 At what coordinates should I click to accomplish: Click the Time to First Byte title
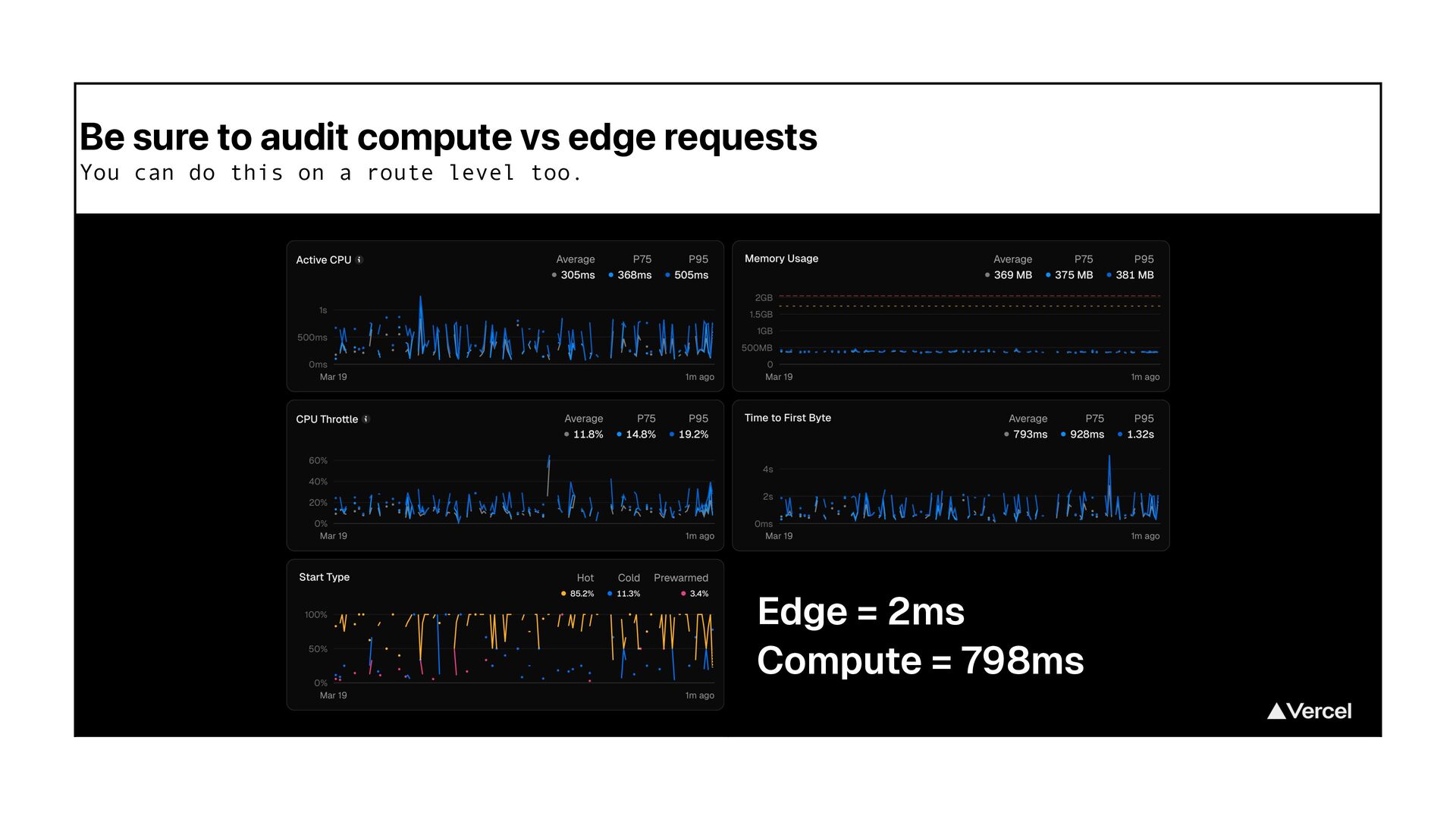pyautogui.click(x=787, y=418)
